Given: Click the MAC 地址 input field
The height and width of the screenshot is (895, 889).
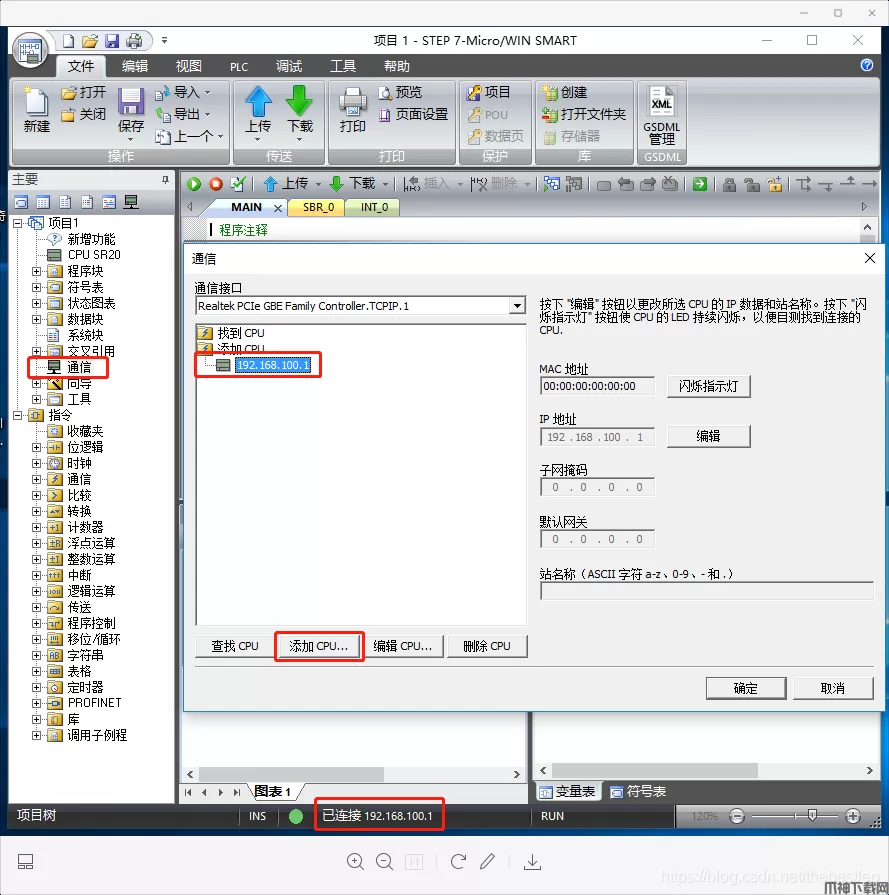Looking at the screenshot, I should (597, 386).
